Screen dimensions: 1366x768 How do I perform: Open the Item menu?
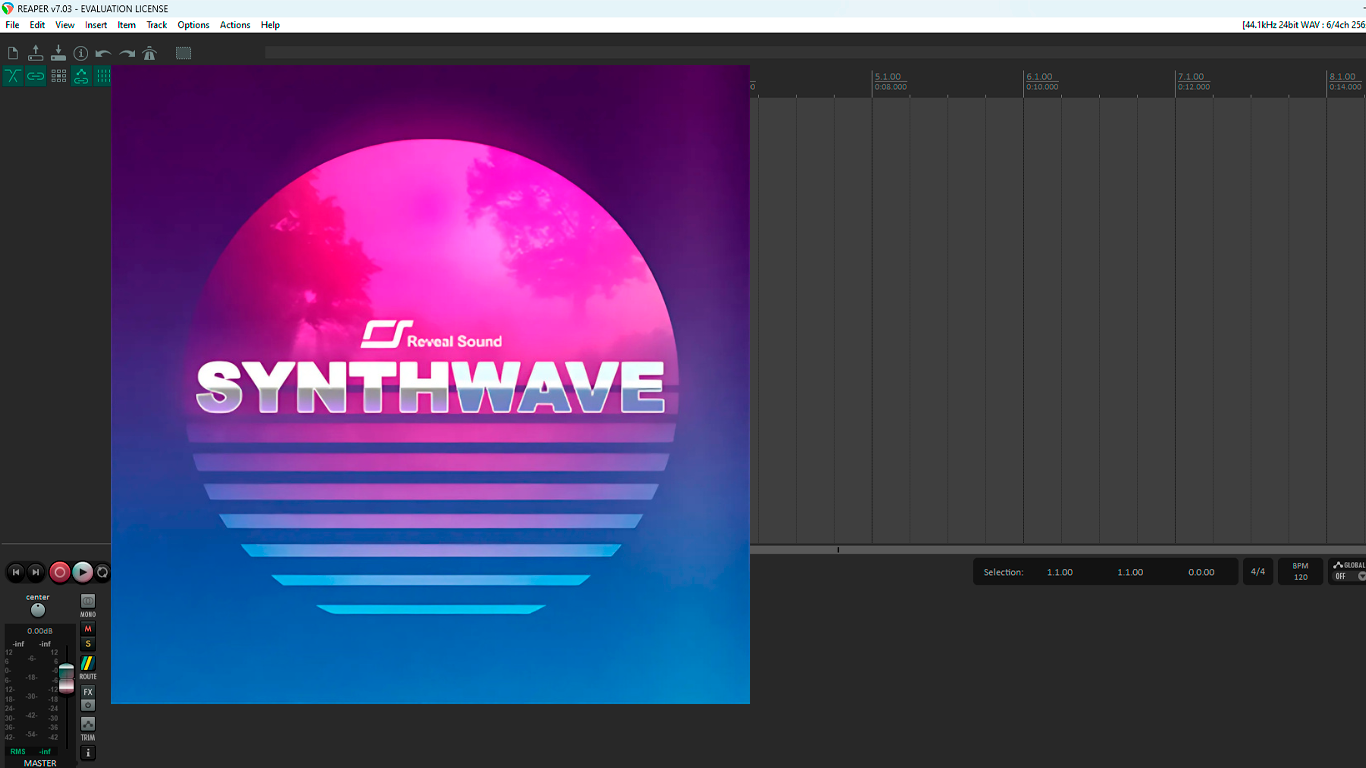[126, 25]
